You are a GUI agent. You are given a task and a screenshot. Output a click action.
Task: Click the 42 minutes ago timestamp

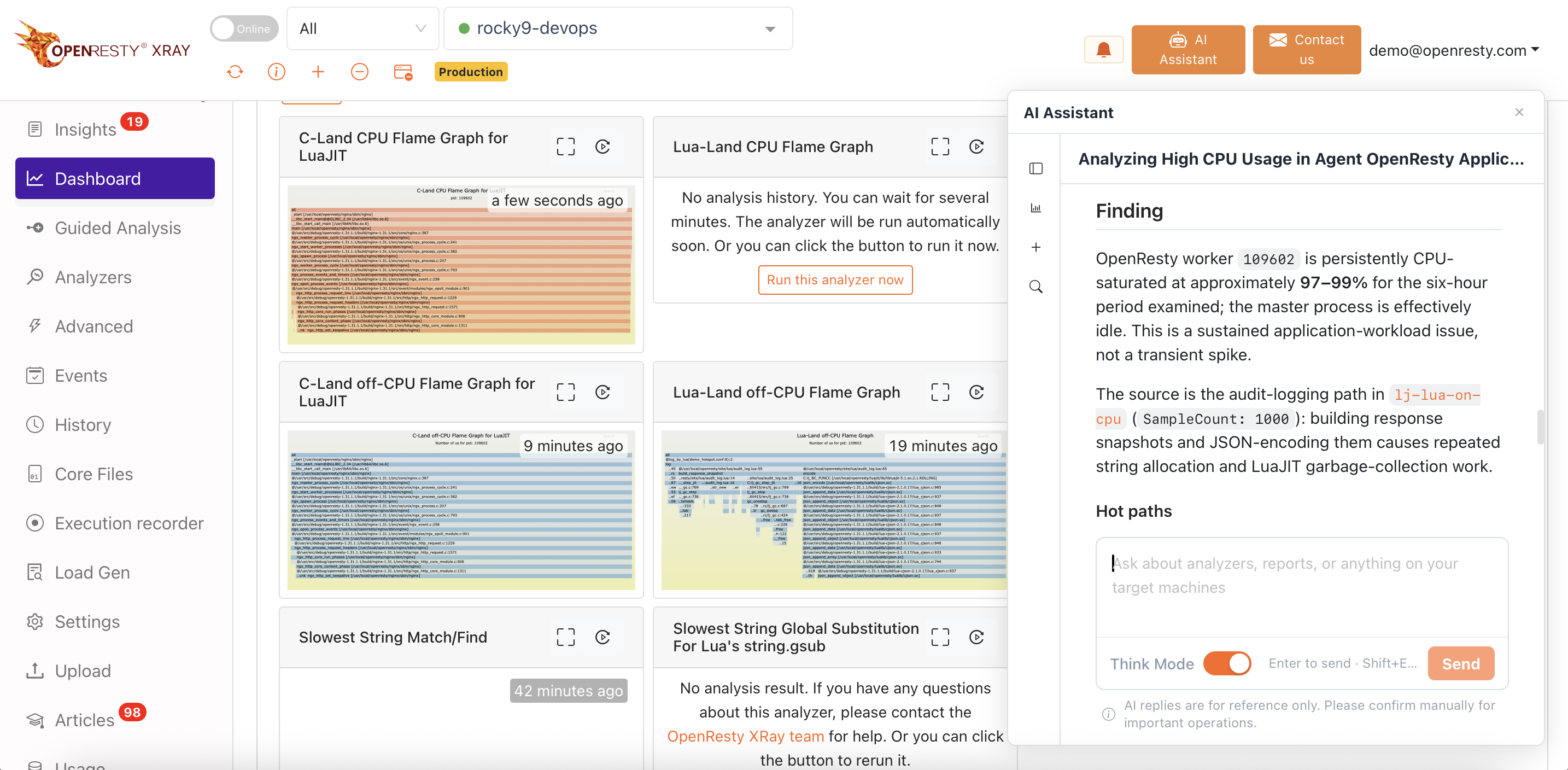point(569,691)
